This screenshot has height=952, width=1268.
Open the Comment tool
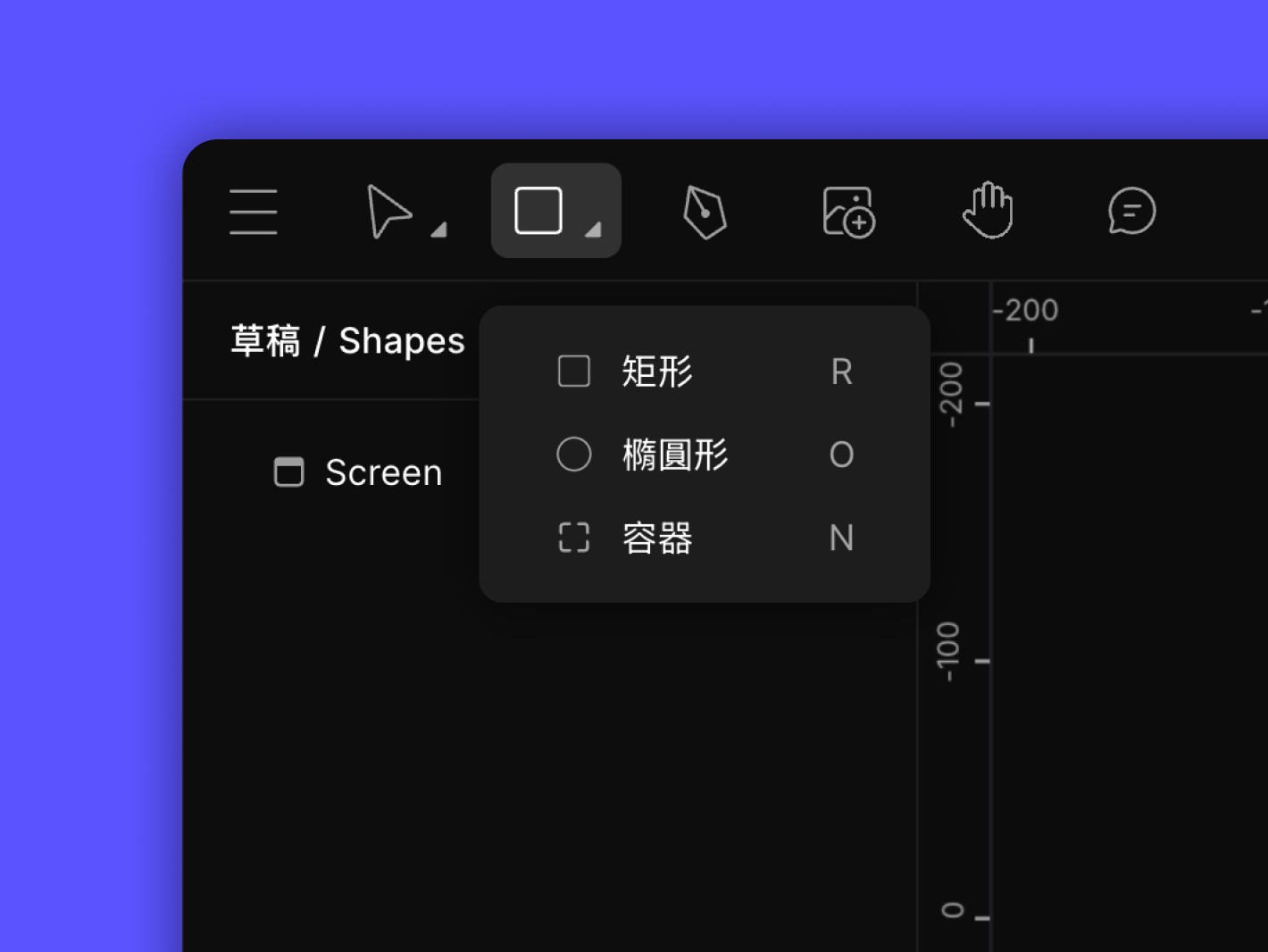click(1132, 212)
